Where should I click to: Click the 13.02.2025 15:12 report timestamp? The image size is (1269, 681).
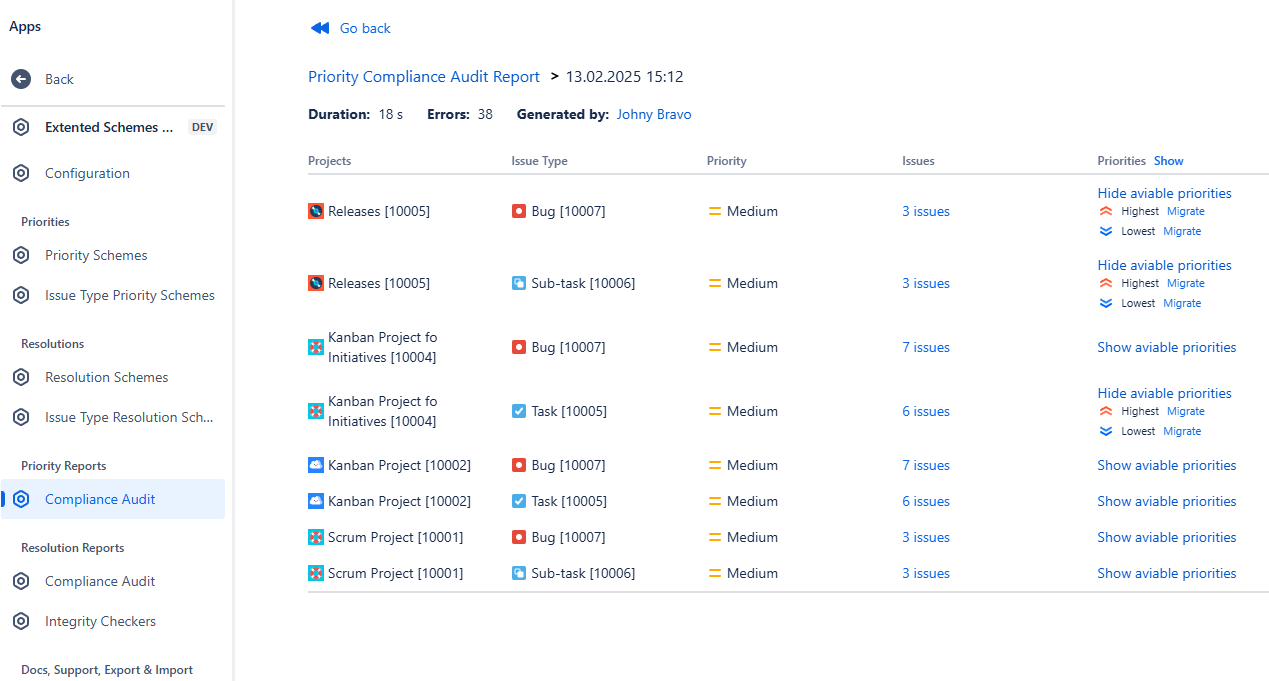coord(625,77)
